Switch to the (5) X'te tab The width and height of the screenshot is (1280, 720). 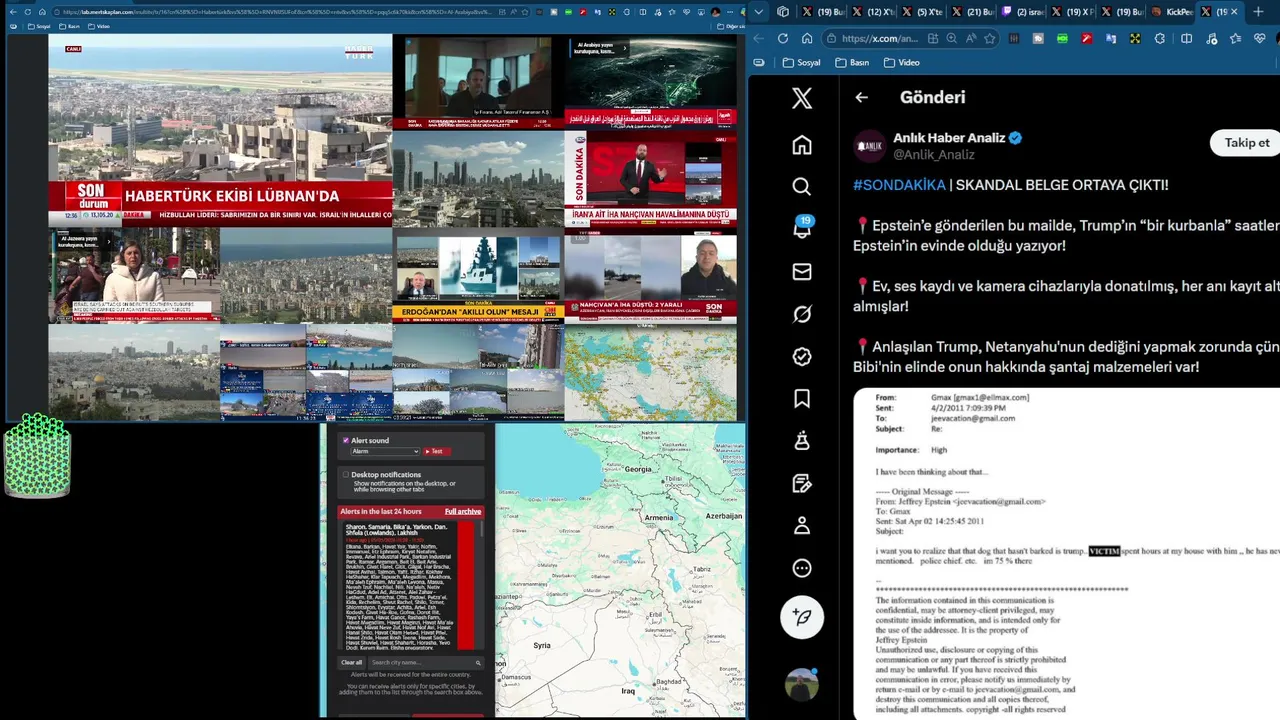point(922,12)
